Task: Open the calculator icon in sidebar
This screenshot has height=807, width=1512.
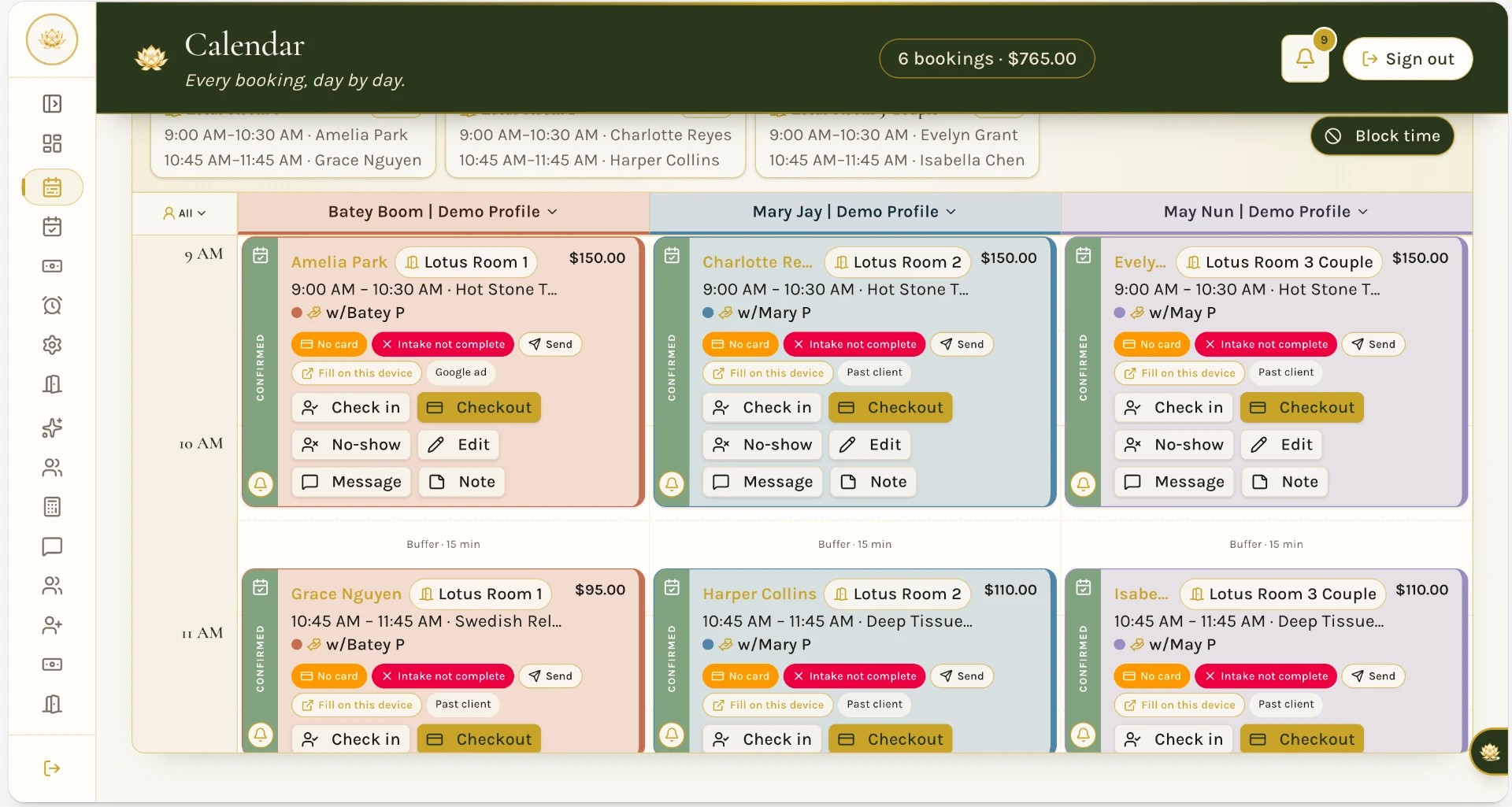Action: (52, 507)
